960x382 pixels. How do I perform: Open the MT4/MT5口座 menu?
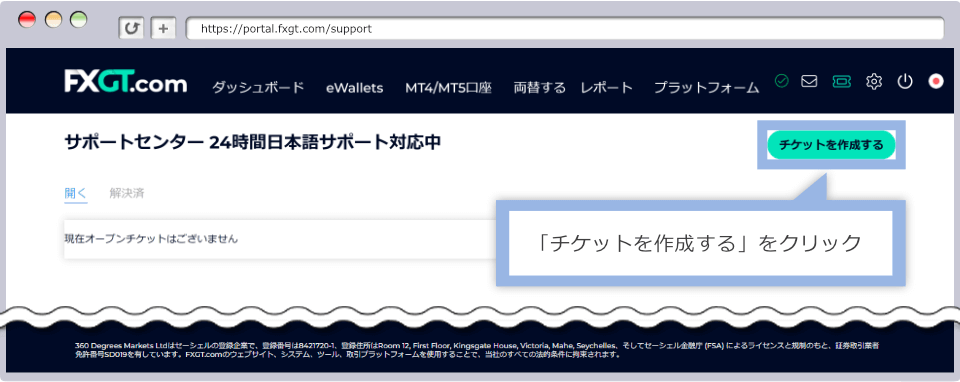pos(448,88)
